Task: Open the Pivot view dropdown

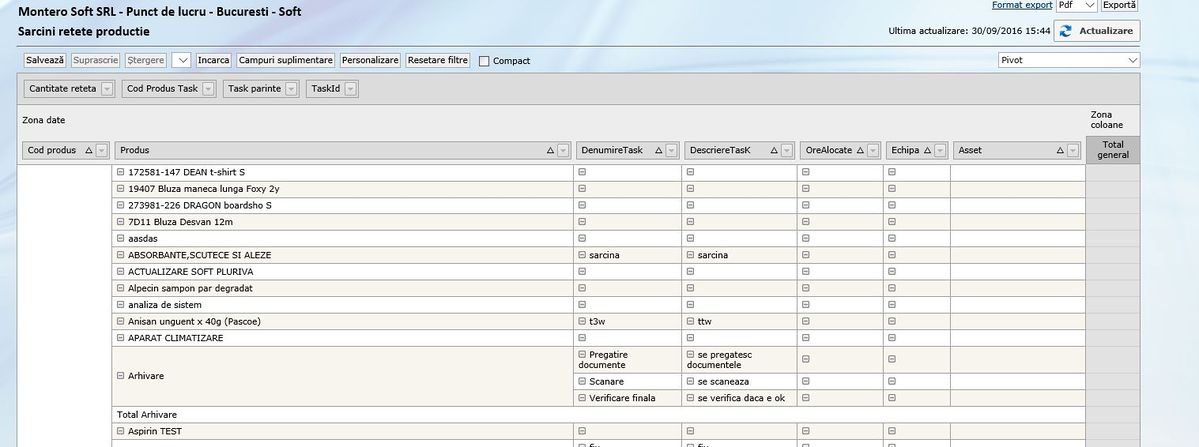Action: tap(1131, 60)
